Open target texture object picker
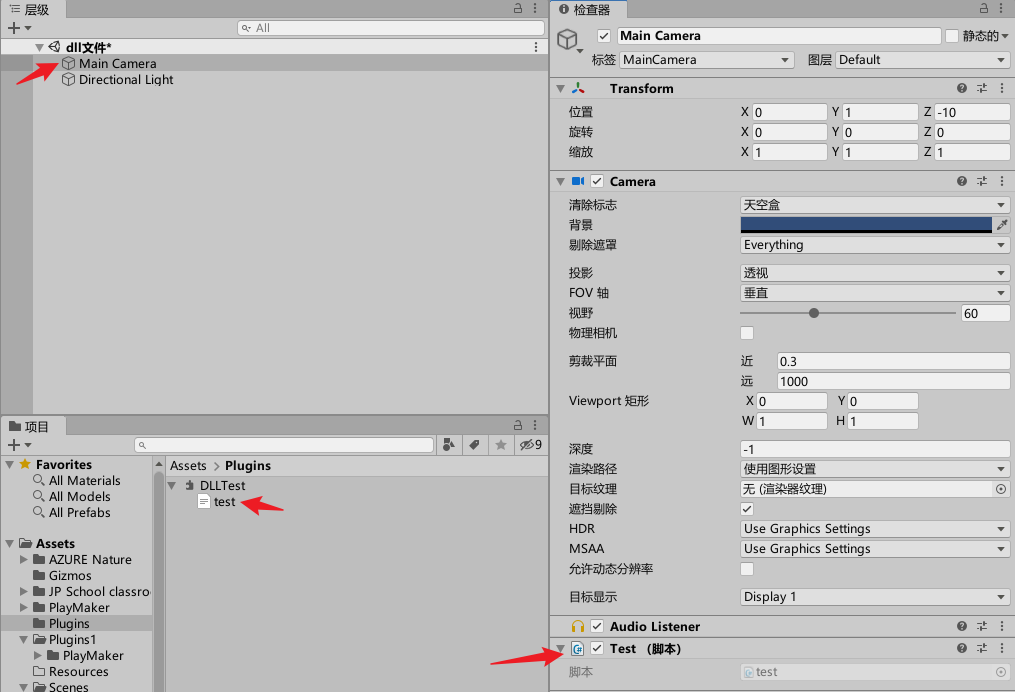 tap(1001, 489)
